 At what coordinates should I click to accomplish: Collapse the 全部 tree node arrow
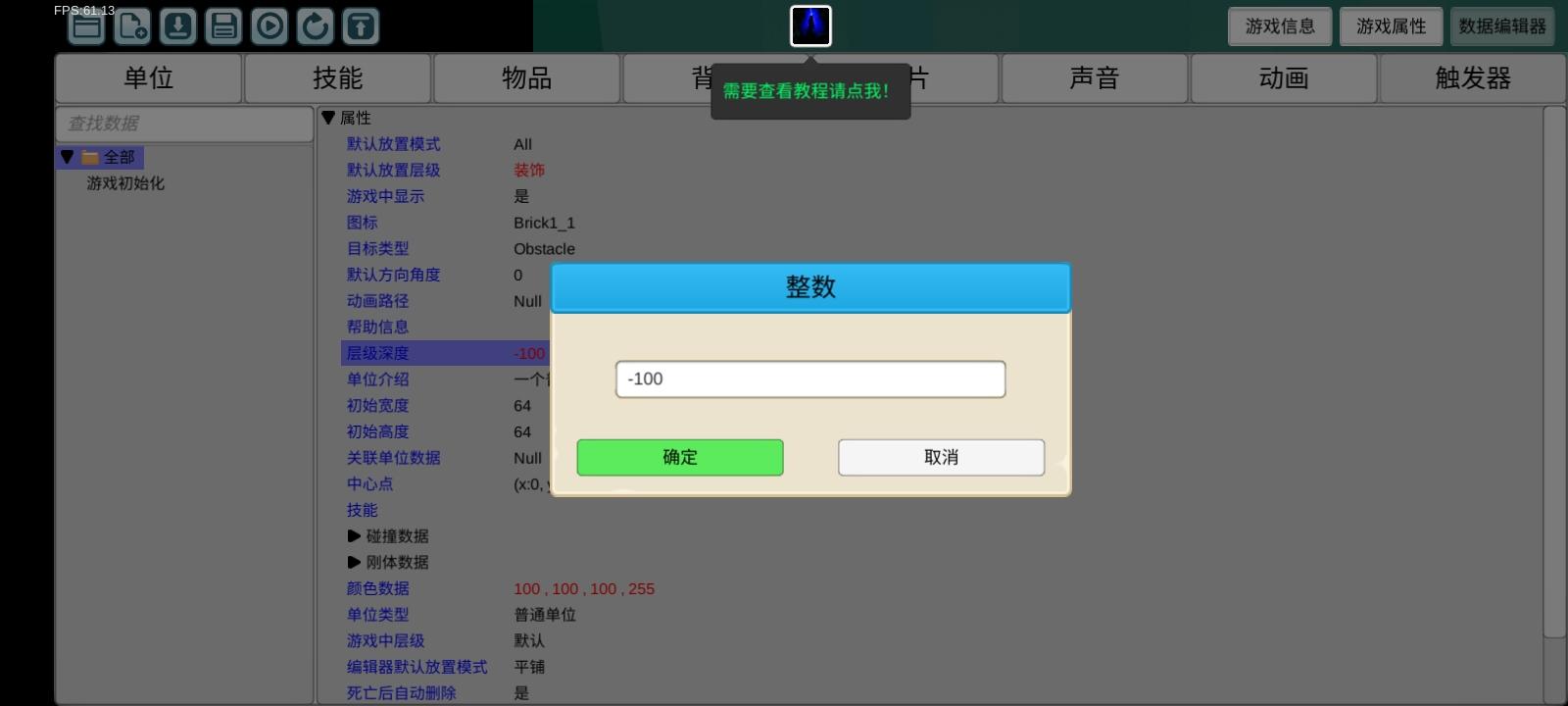[x=67, y=157]
